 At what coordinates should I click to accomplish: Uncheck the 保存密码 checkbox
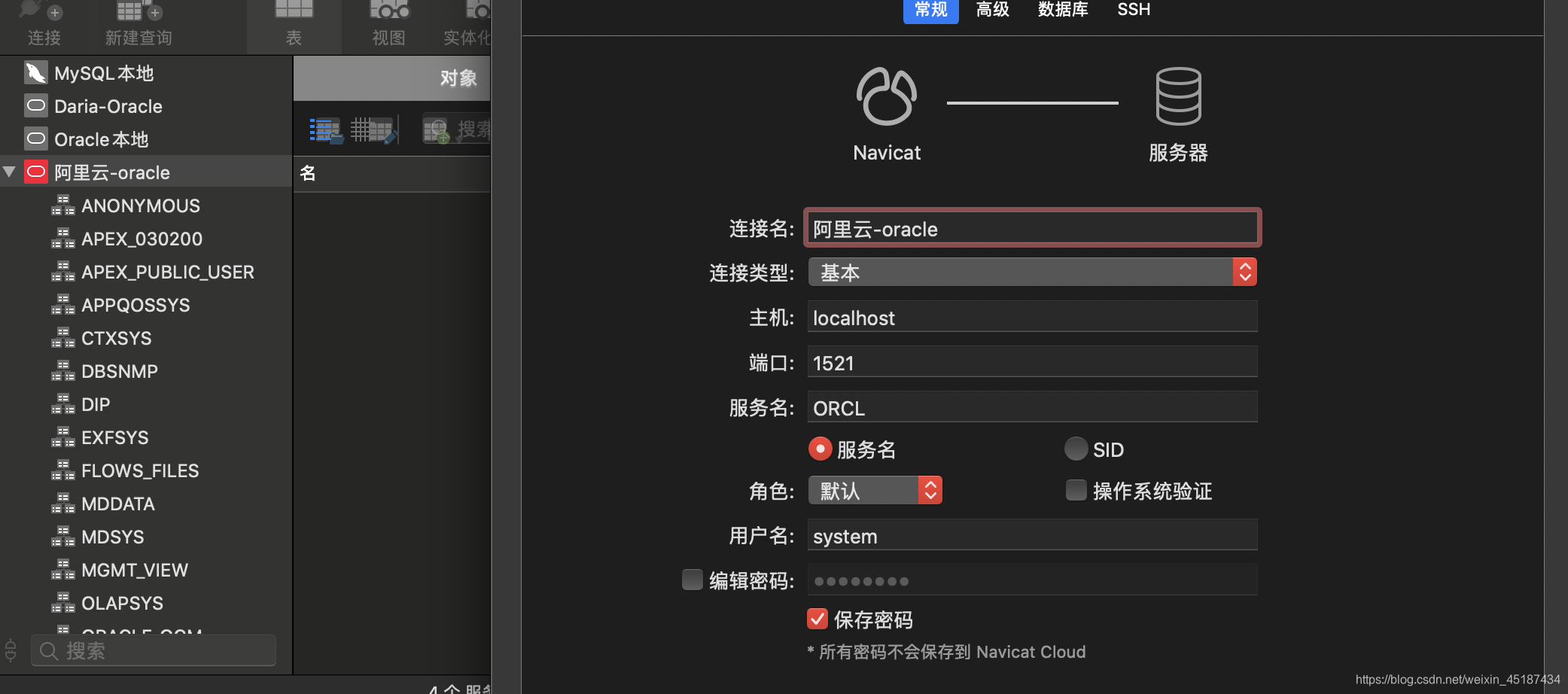click(817, 619)
